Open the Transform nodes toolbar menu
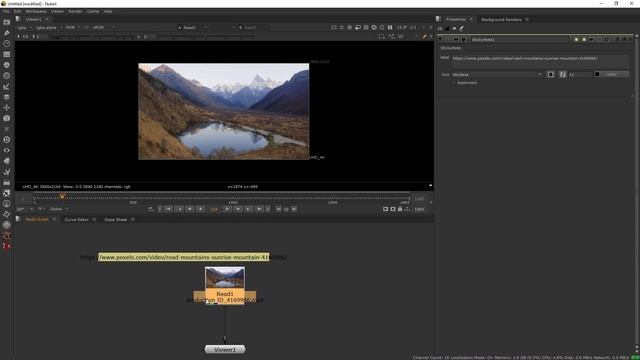Image resolution: width=640 pixels, height=360 pixels. [x=7, y=107]
